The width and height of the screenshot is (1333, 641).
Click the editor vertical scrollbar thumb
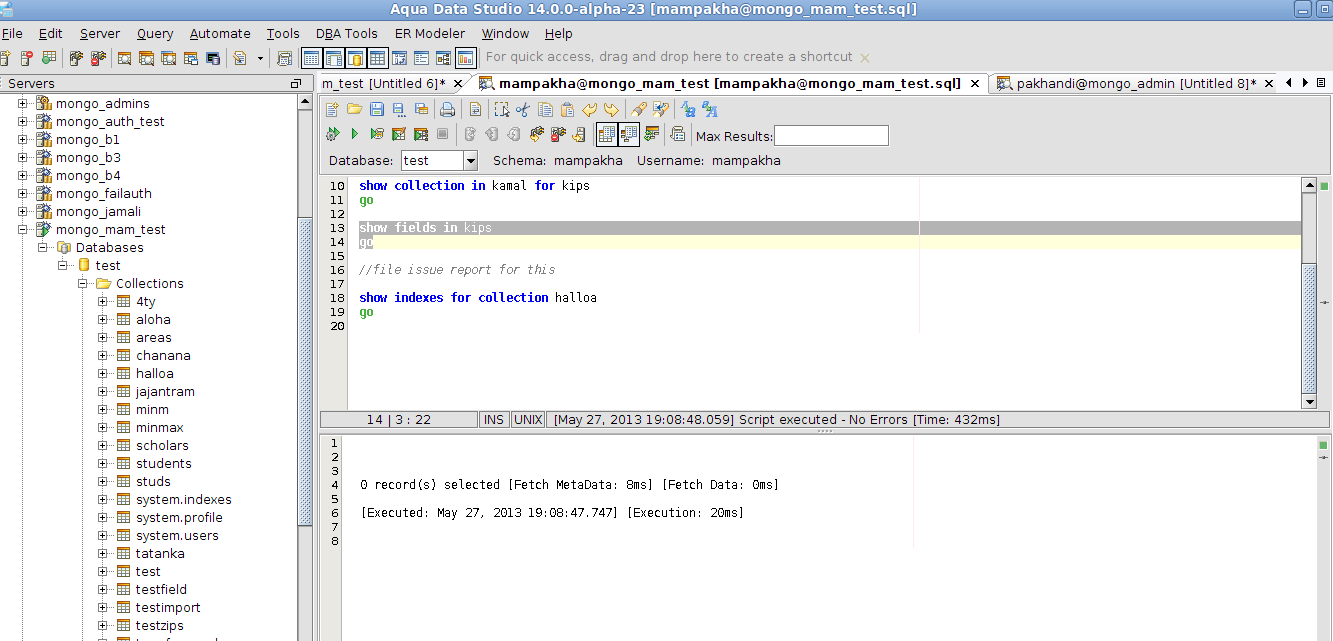(1309, 328)
